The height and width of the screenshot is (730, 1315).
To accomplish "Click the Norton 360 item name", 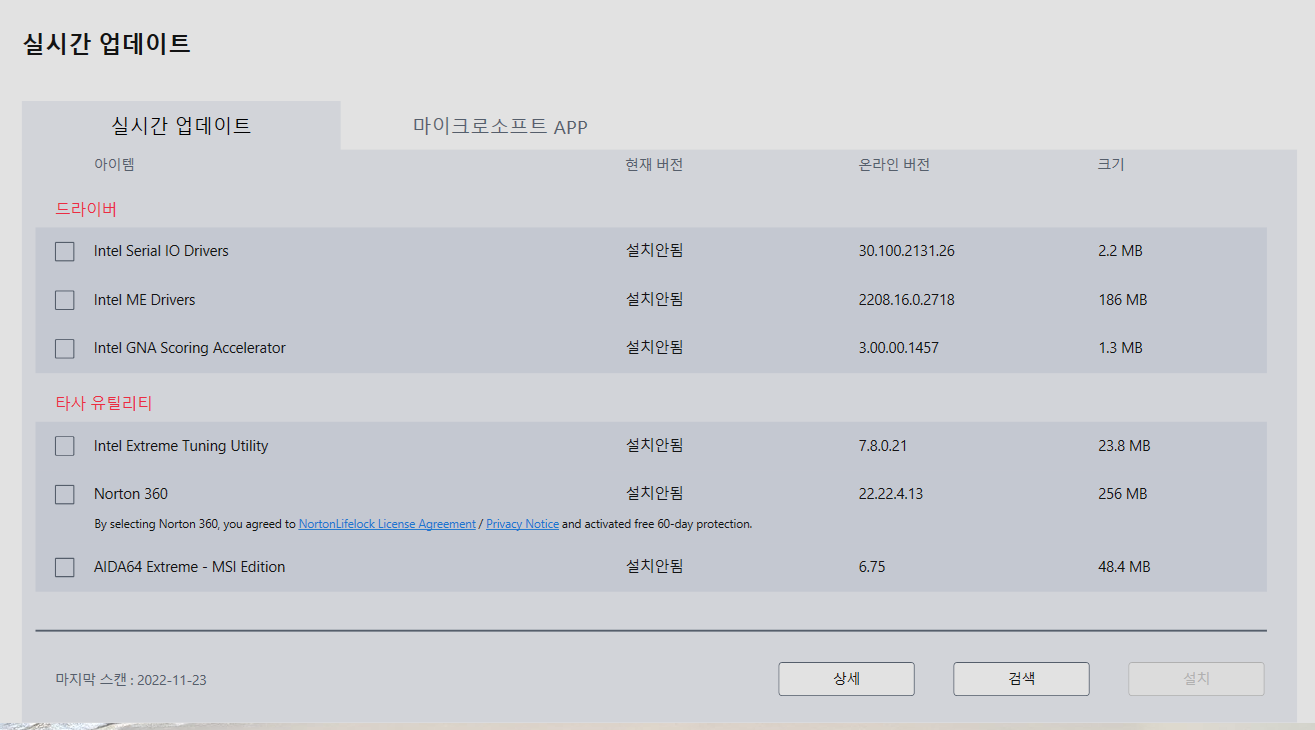I will [131, 494].
